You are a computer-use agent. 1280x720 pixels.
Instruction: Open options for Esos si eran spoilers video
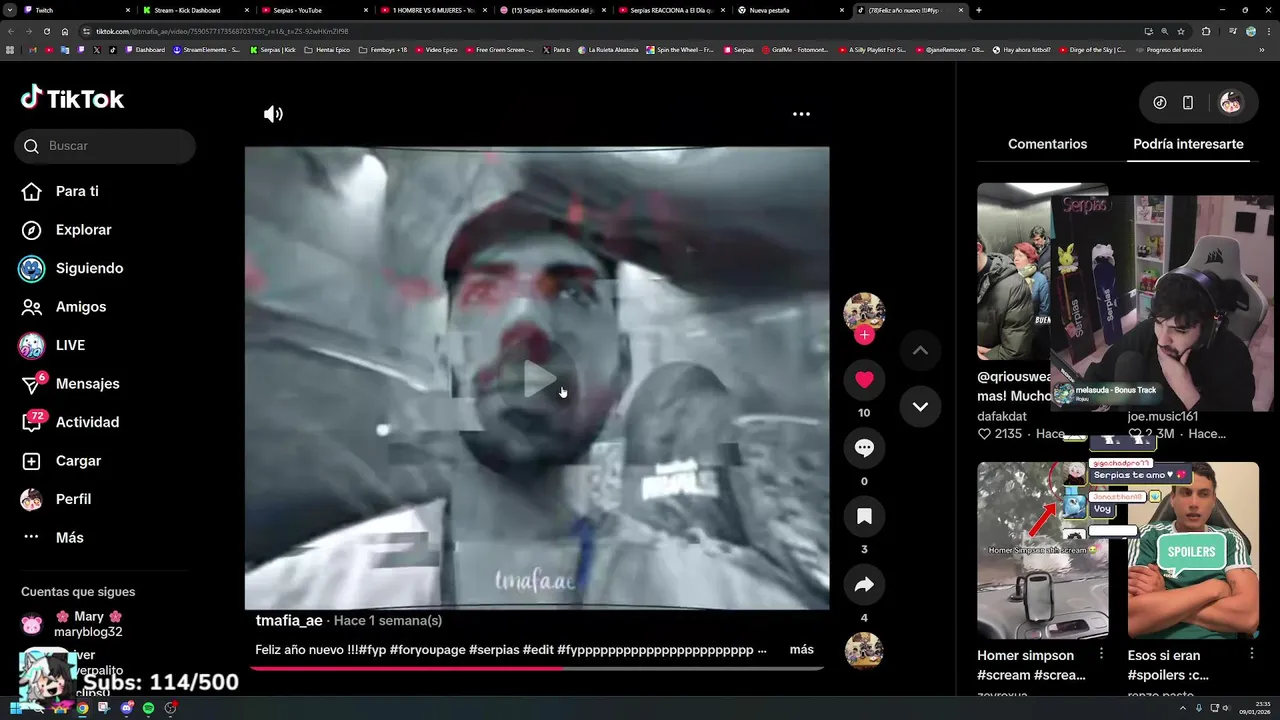[x=1251, y=653]
